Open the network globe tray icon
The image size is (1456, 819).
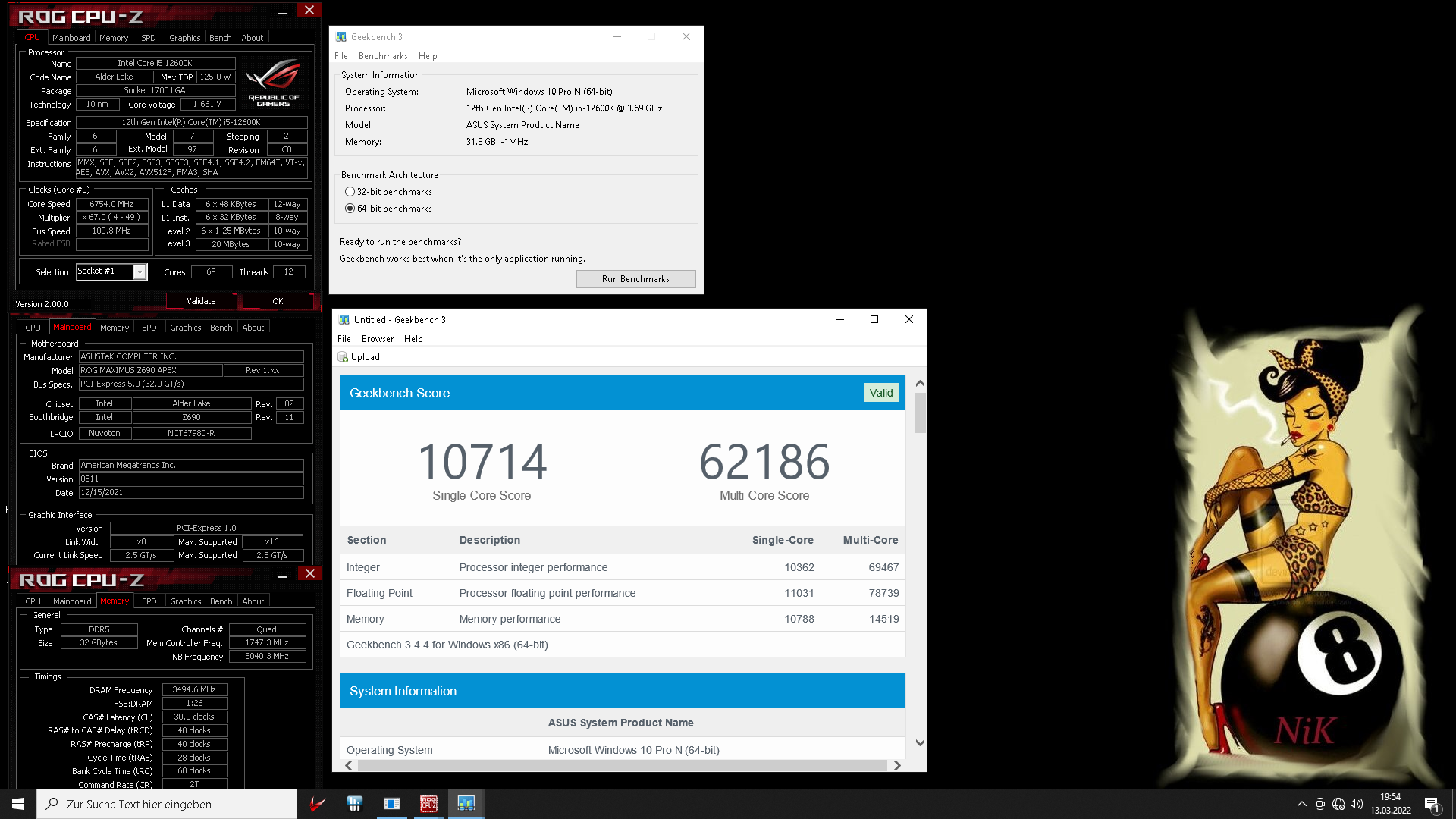tap(1338, 804)
